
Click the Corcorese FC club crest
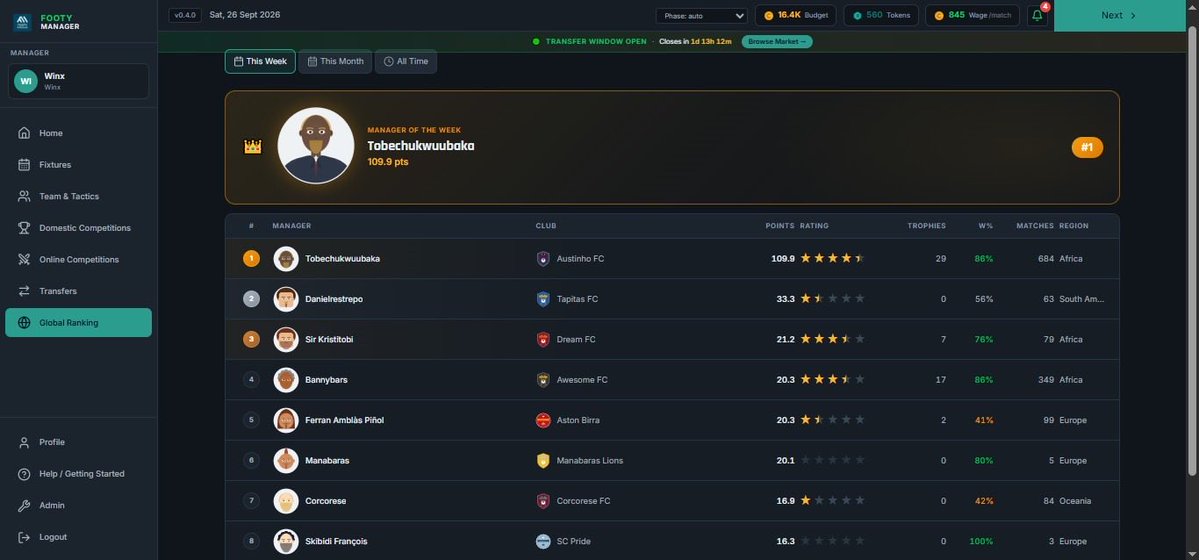[543, 501]
